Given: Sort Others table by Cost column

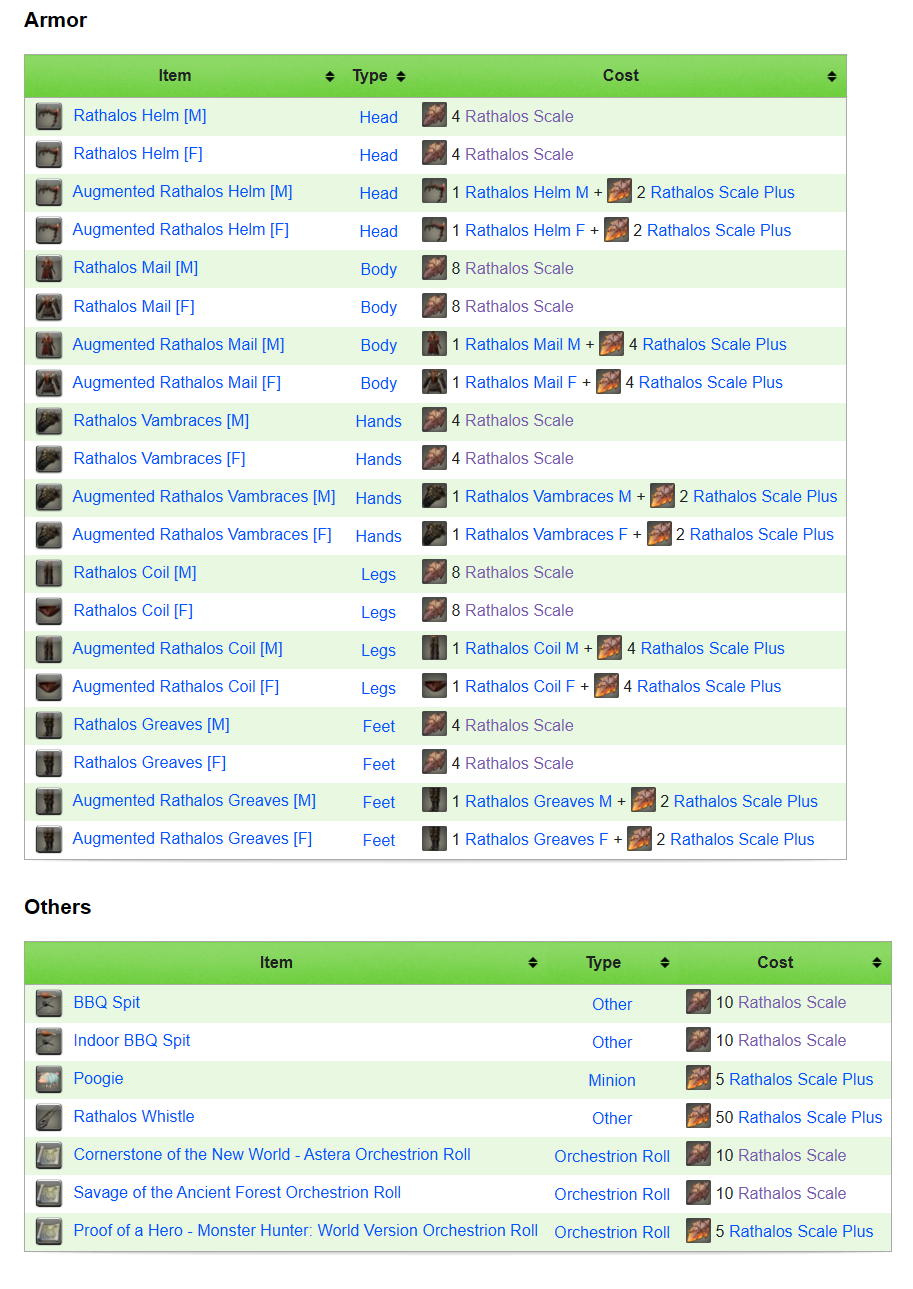Looking at the screenshot, I should pos(877,963).
